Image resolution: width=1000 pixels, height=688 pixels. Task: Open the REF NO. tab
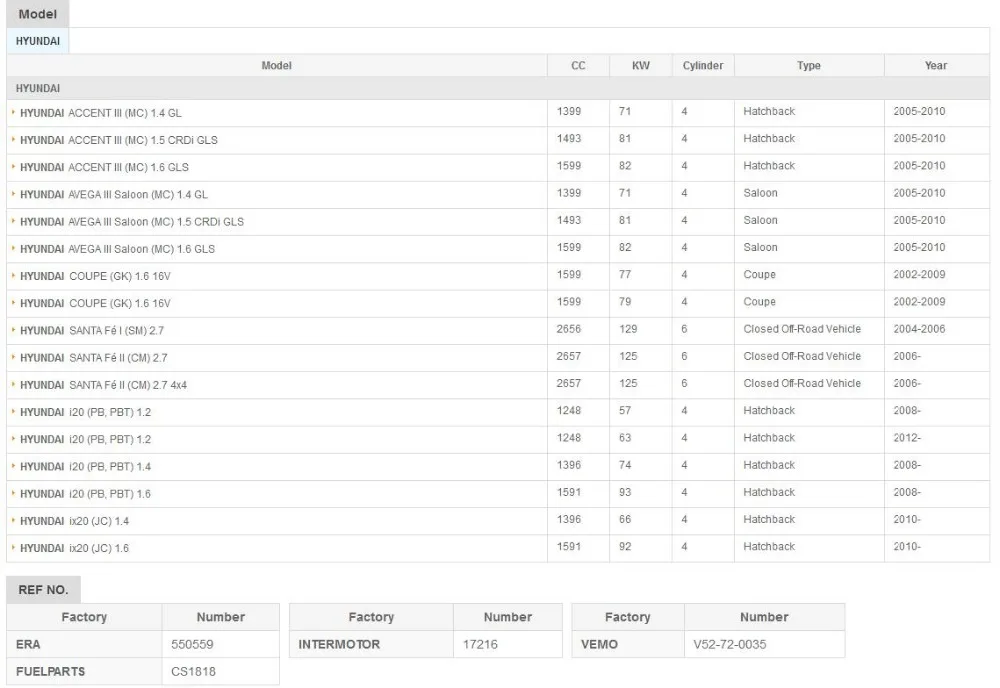[x=43, y=590]
